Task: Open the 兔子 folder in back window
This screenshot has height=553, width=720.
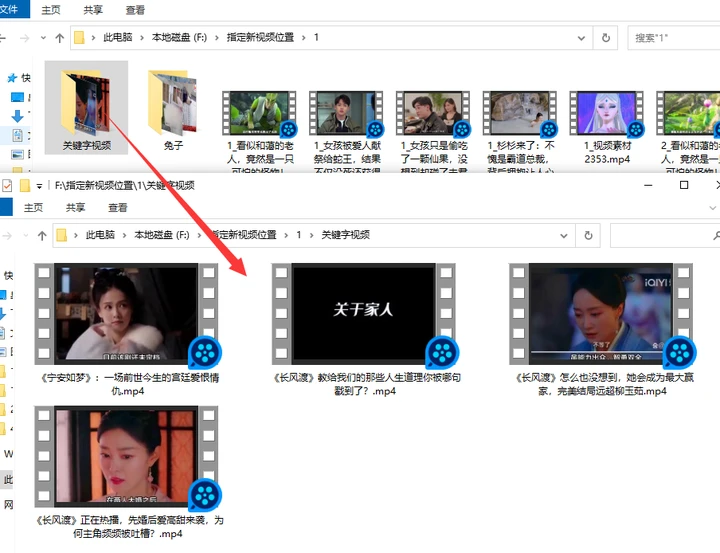Action: pyautogui.click(x=173, y=108)
